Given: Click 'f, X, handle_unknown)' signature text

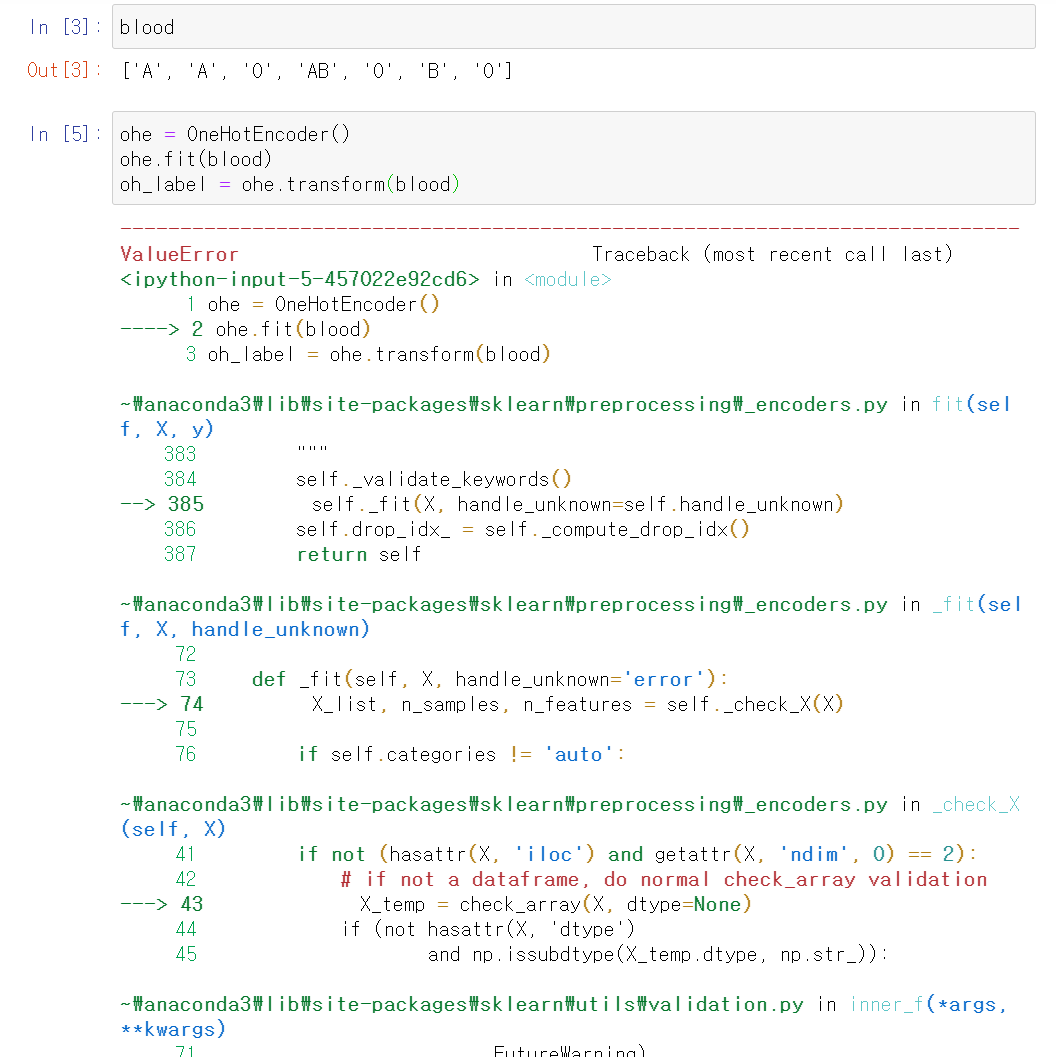Looking at the screenshot, I should click(245, 629).
